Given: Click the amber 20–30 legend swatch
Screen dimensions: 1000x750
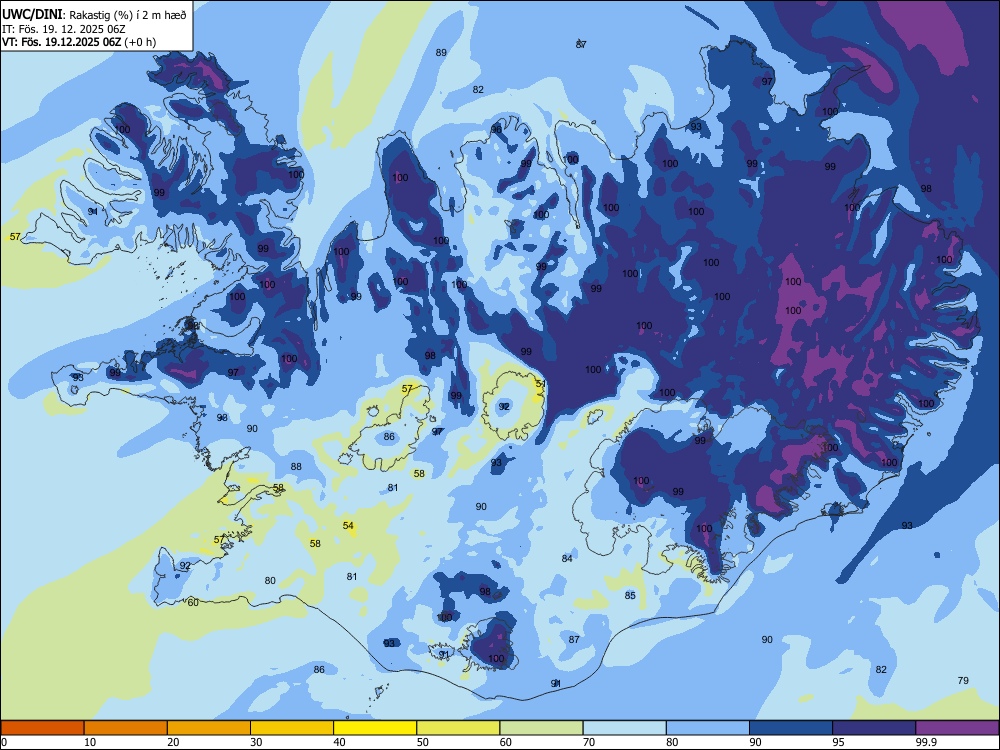Looking at the screenshot, I should pyautogui.click(x=209, y=728).
